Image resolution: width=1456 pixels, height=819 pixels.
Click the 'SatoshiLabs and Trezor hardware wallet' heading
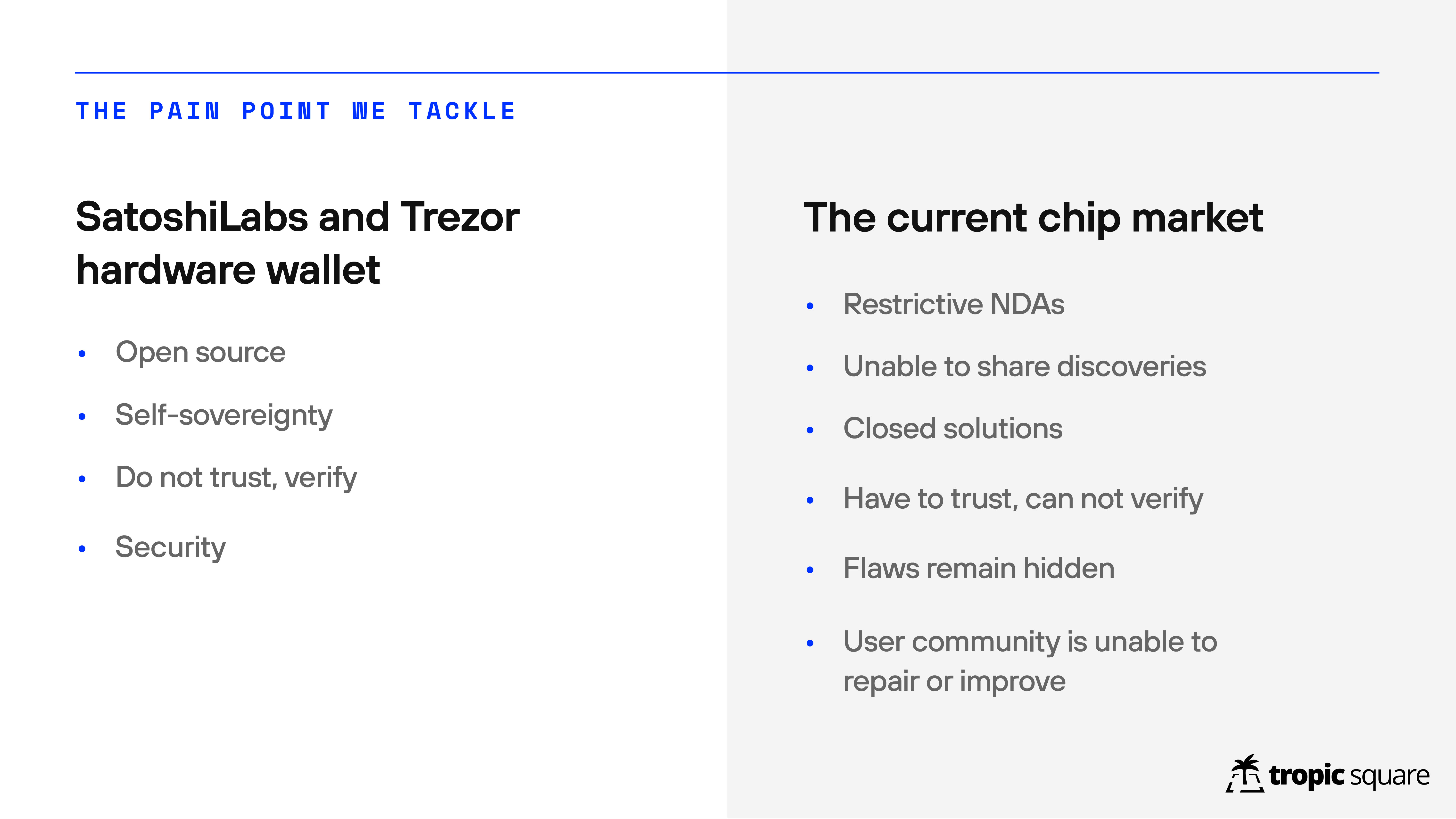pos(297,243)
